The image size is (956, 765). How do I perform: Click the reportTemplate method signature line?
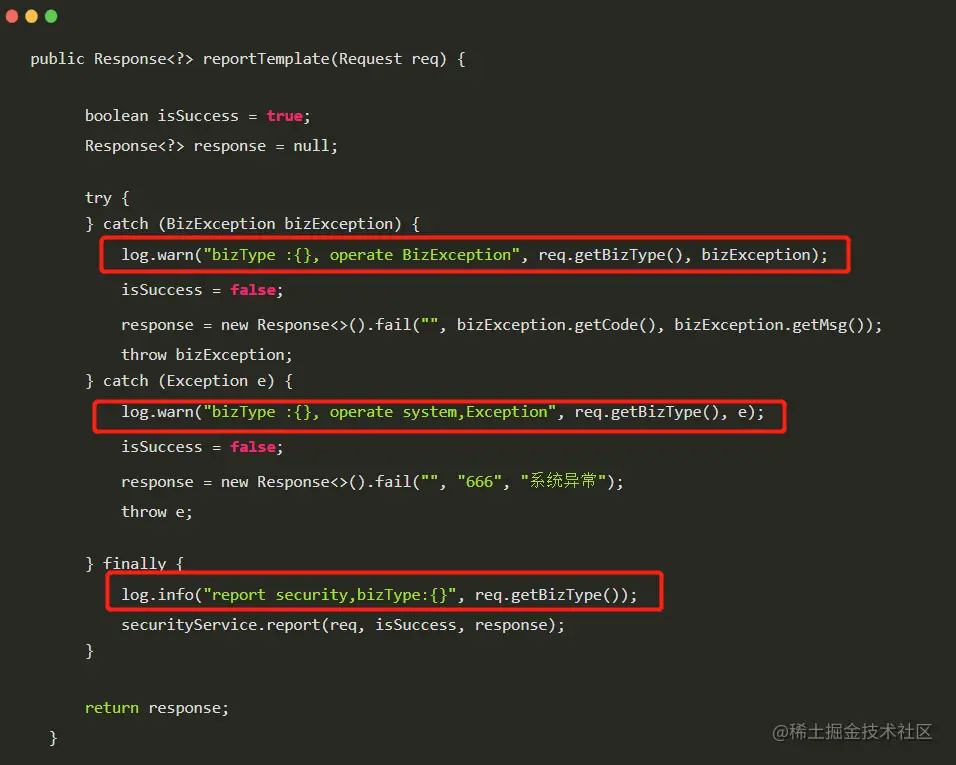[248, 59]
